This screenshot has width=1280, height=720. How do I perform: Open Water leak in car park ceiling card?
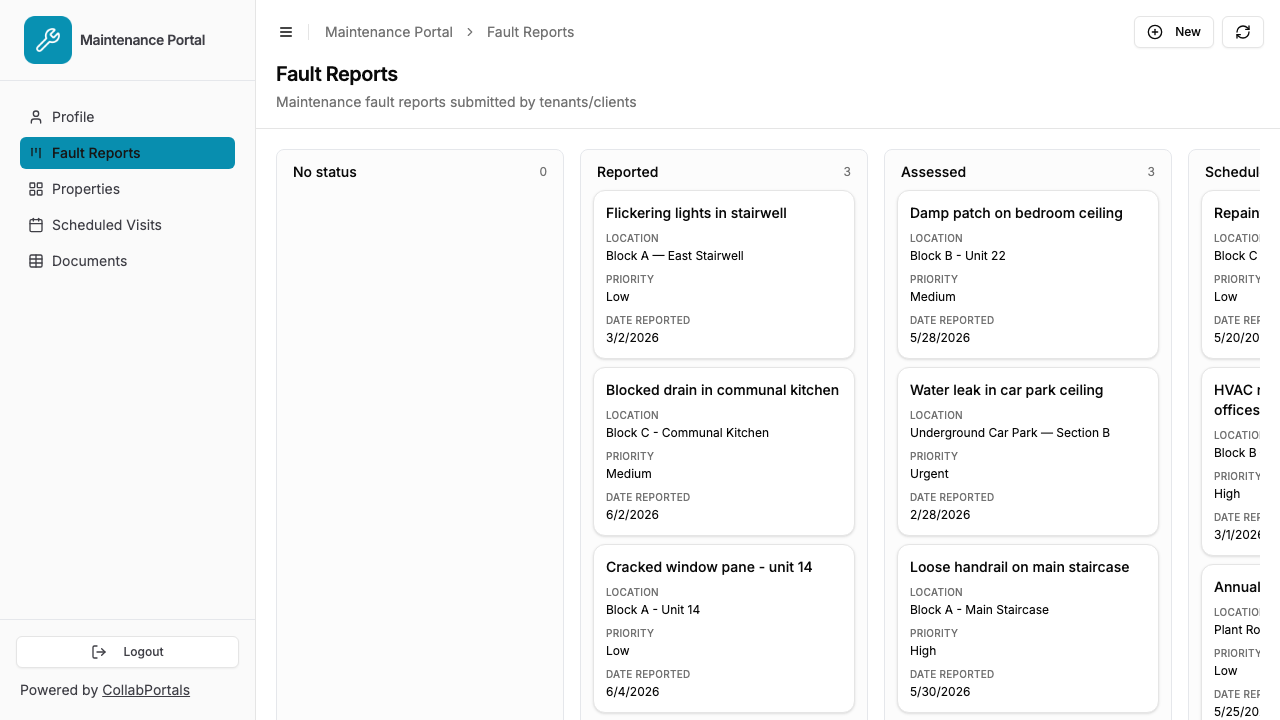[1028, 452]
